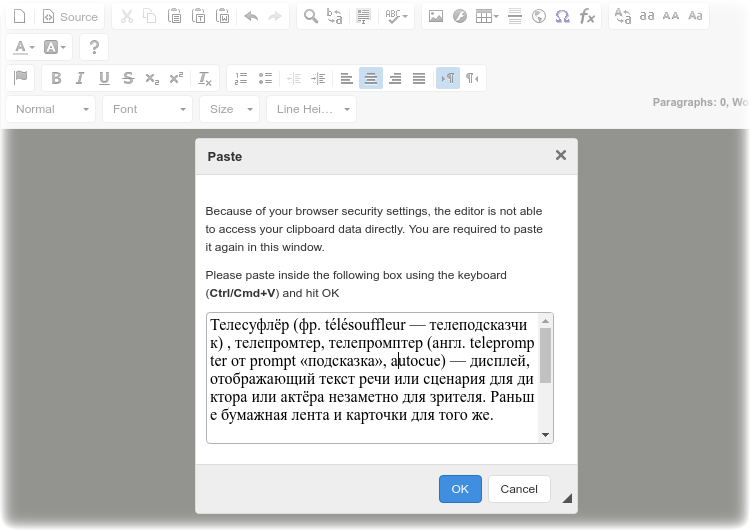Toggle center alignment

[371, 78]
